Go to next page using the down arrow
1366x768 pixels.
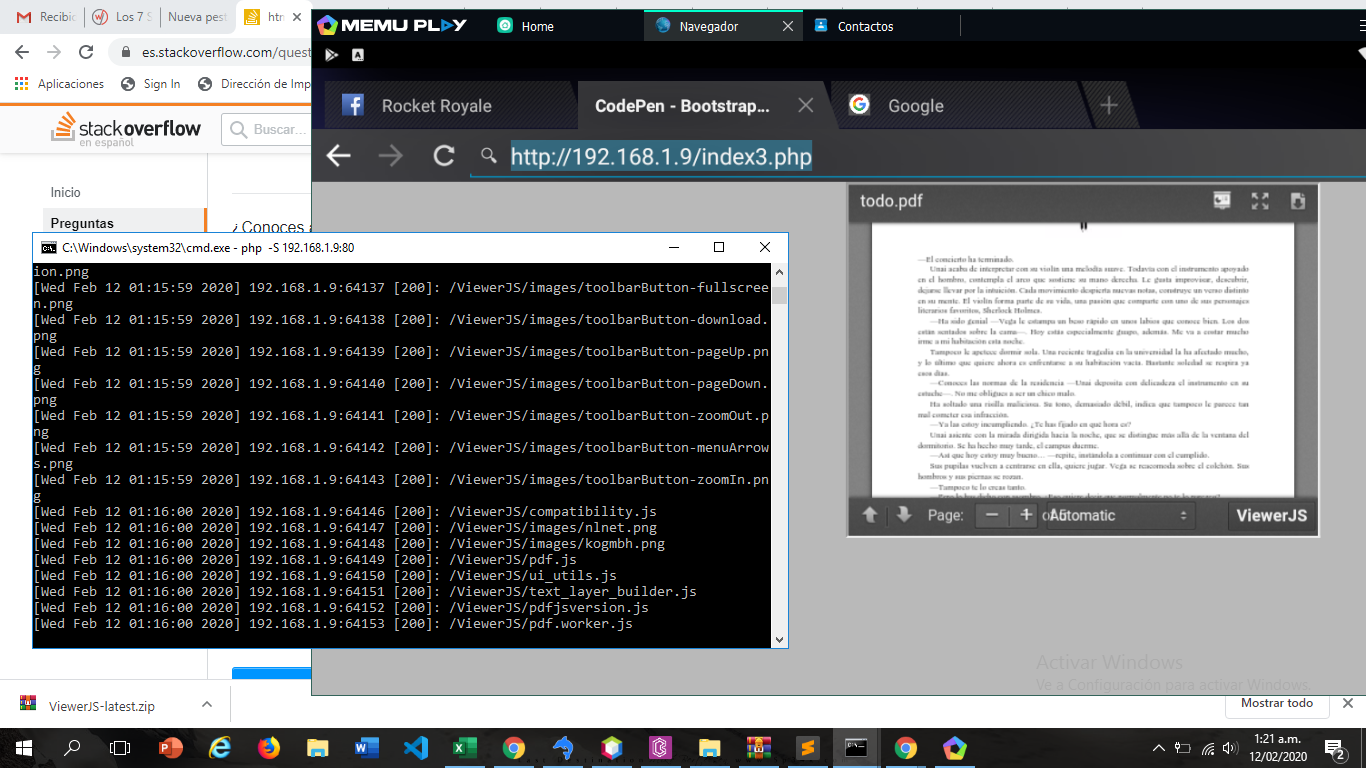pos(904,515)
